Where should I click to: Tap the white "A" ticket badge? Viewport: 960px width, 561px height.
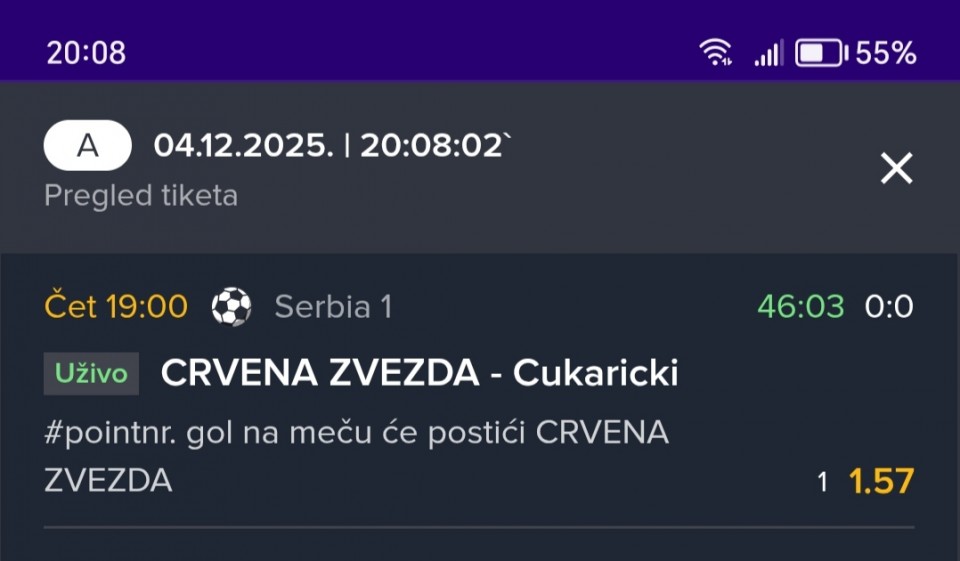(88, 146)
